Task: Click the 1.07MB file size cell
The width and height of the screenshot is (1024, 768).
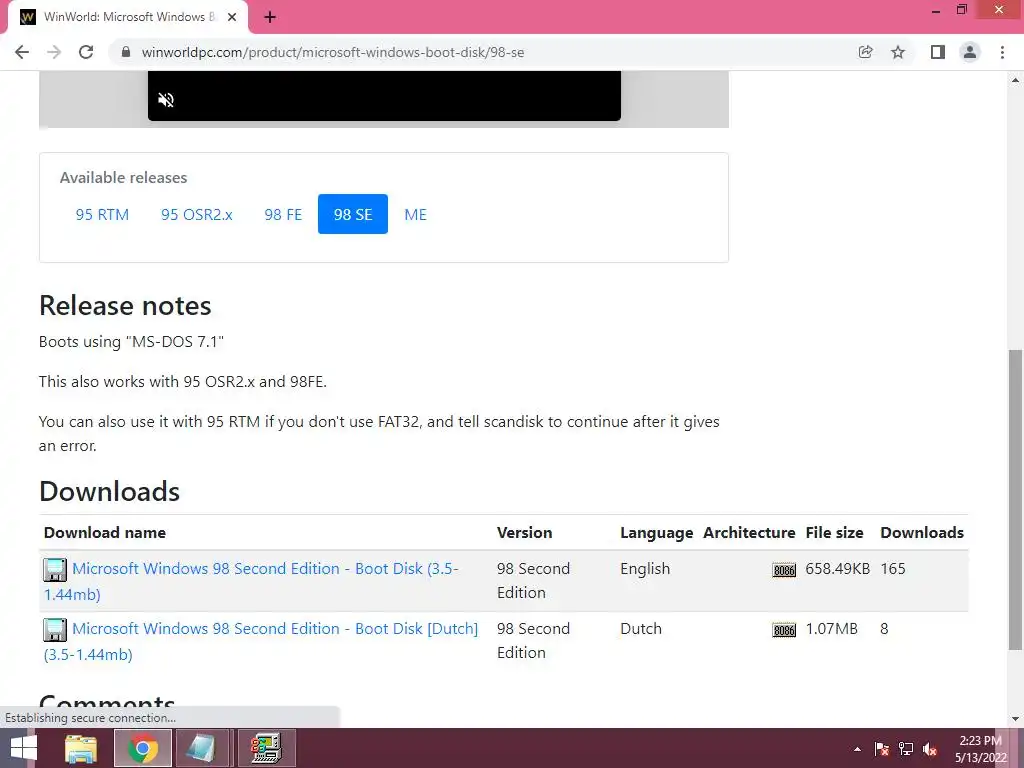Action: coord(831,629)
